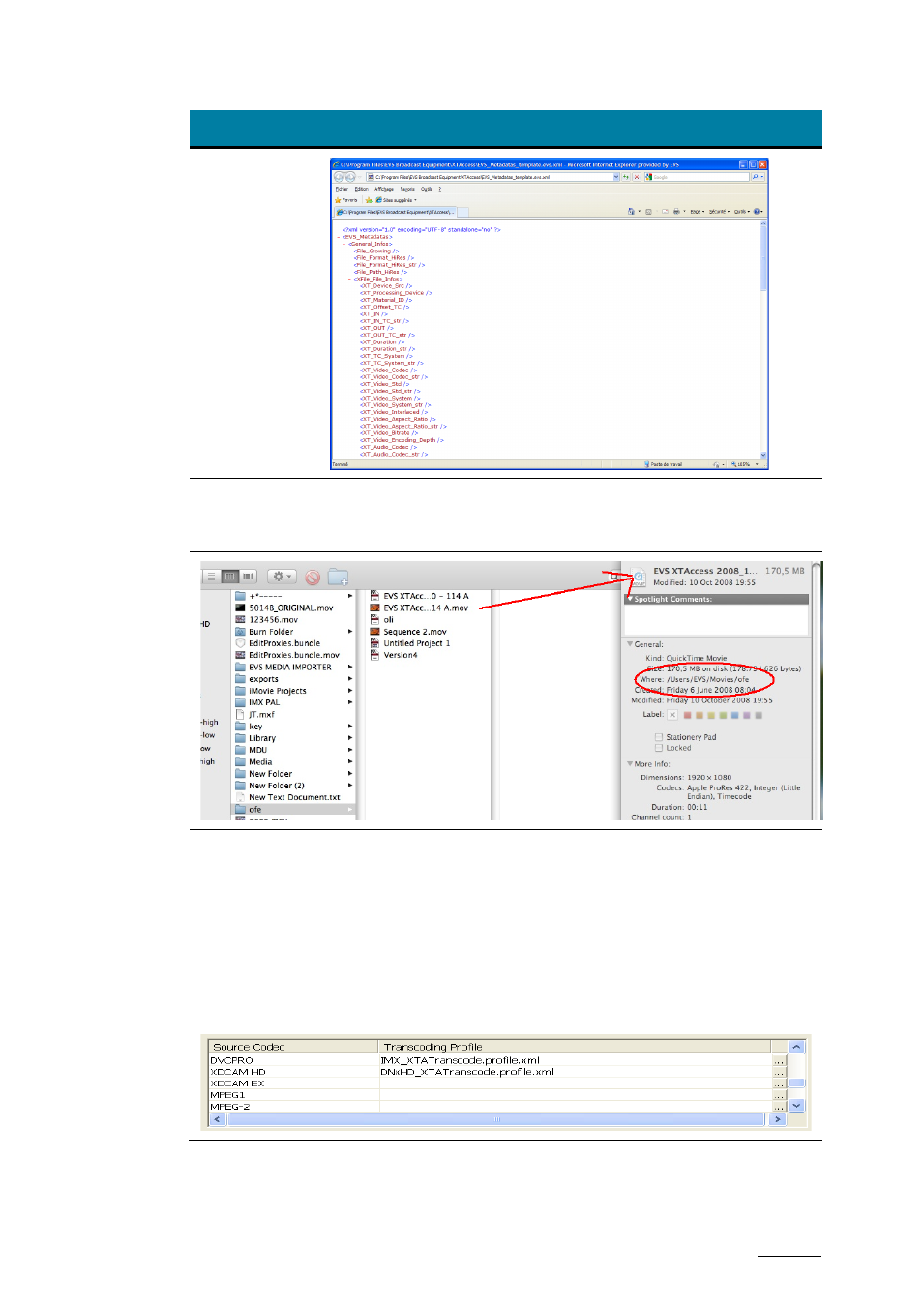Collapse the General info section
Viewport: 924px width, 1306px height.
coord(630,644)
